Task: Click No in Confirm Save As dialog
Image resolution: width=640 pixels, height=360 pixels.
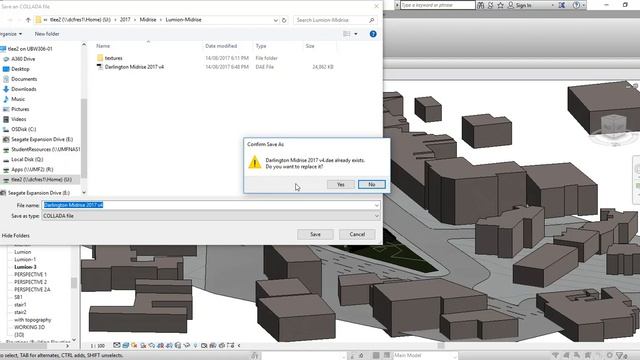Action: (x=371, y=184)
